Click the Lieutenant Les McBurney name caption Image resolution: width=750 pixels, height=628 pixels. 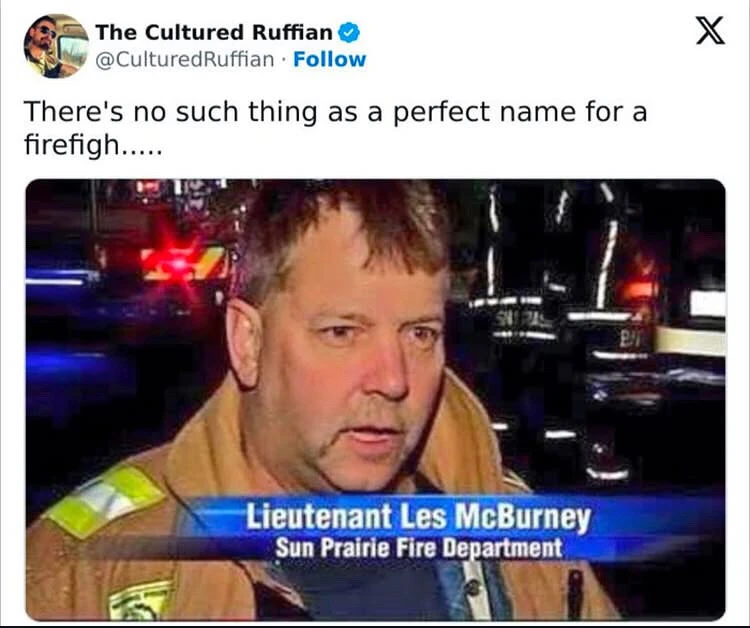419,517
